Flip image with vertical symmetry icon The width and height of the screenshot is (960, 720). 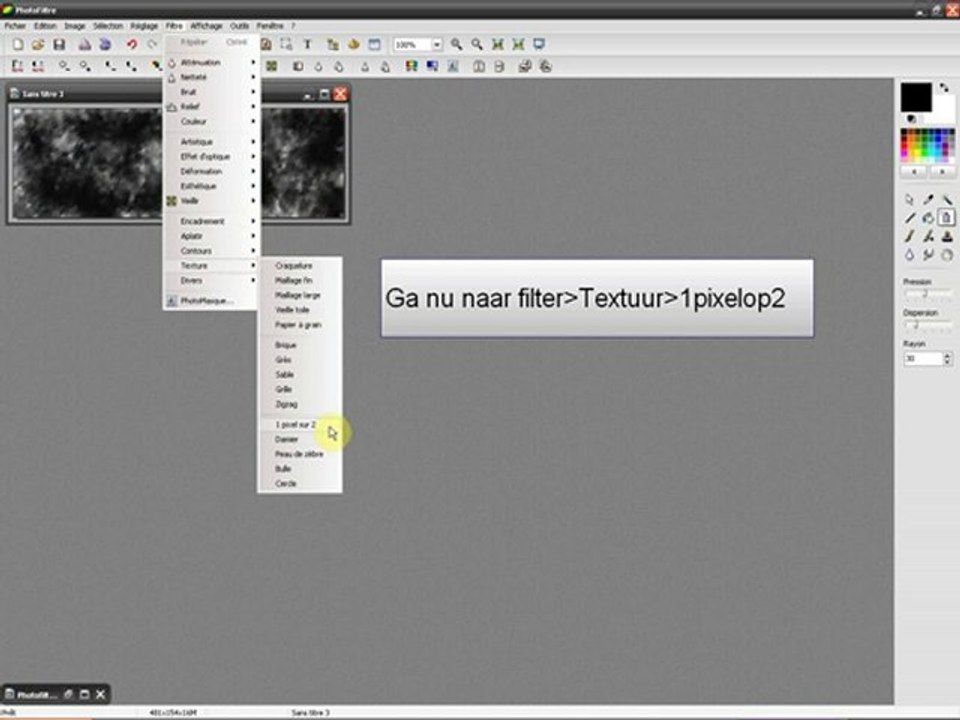pyautogui.click(x=499, y=66)
